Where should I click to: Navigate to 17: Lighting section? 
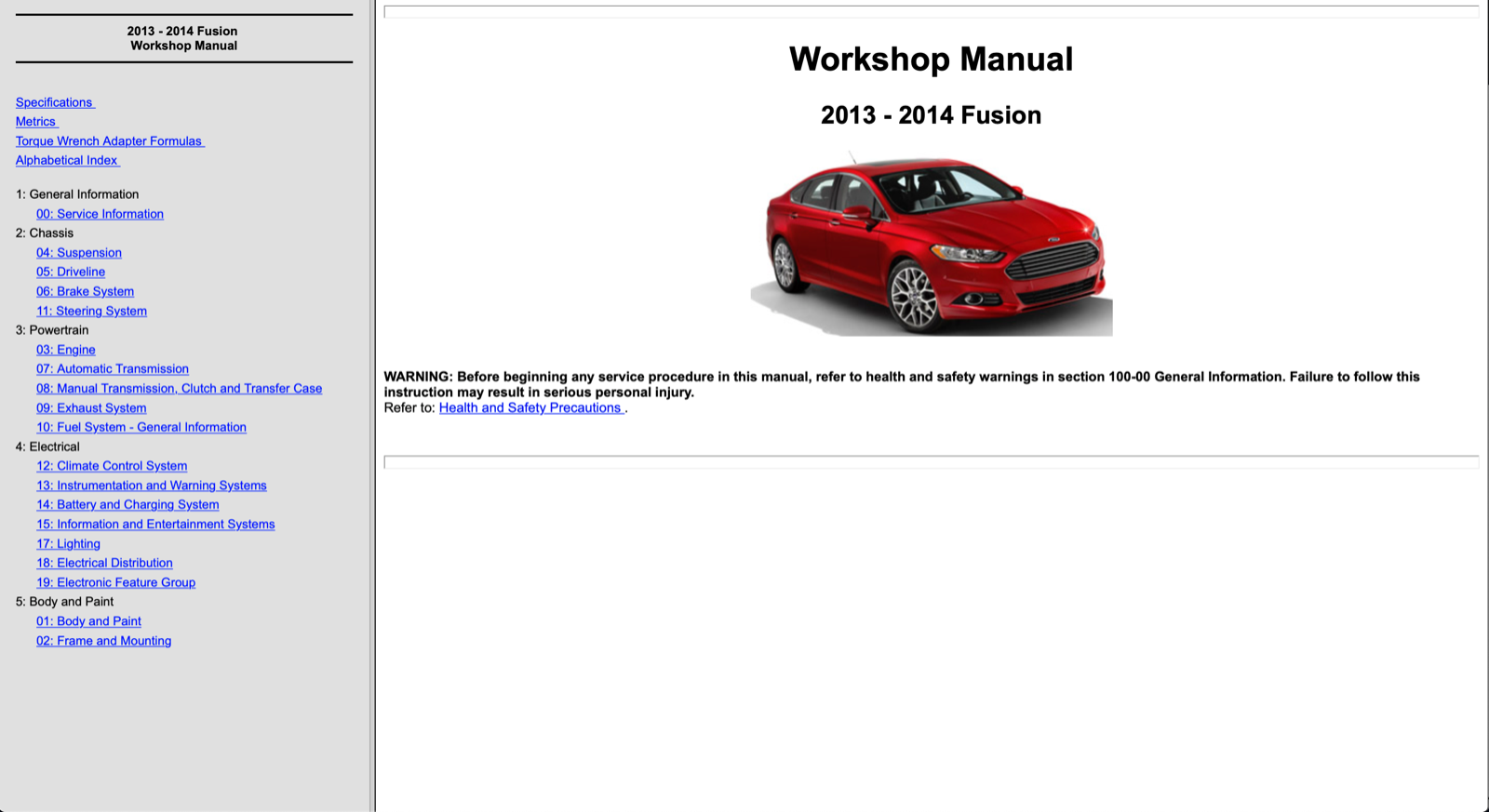pos(68,544)
